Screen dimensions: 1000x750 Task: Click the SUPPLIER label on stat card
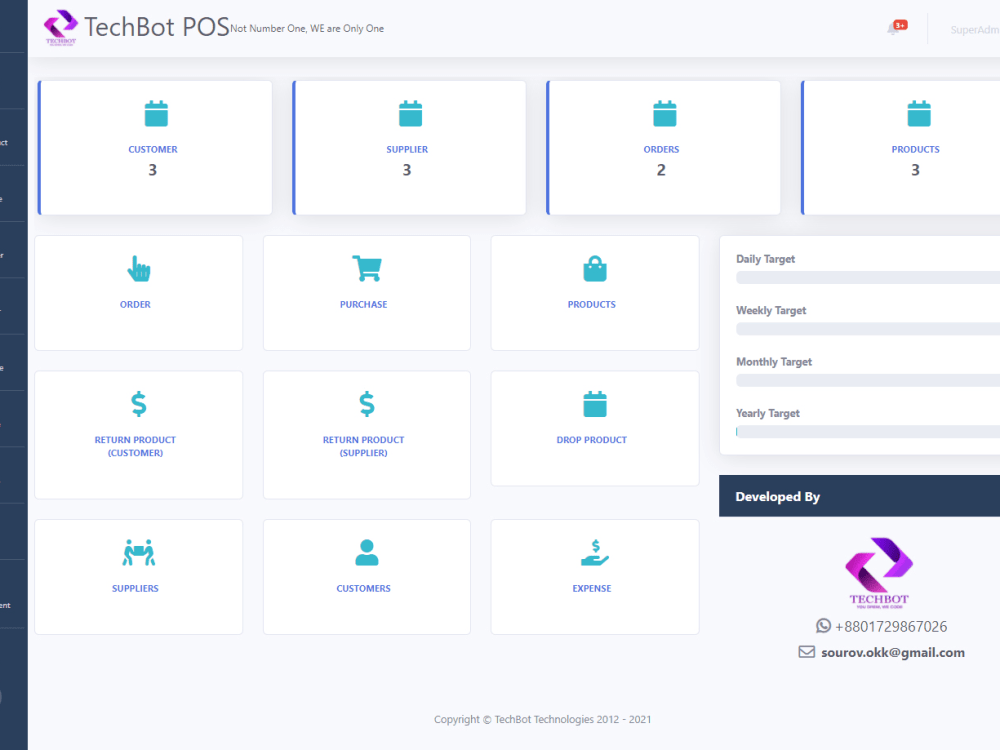coord(407,149)
